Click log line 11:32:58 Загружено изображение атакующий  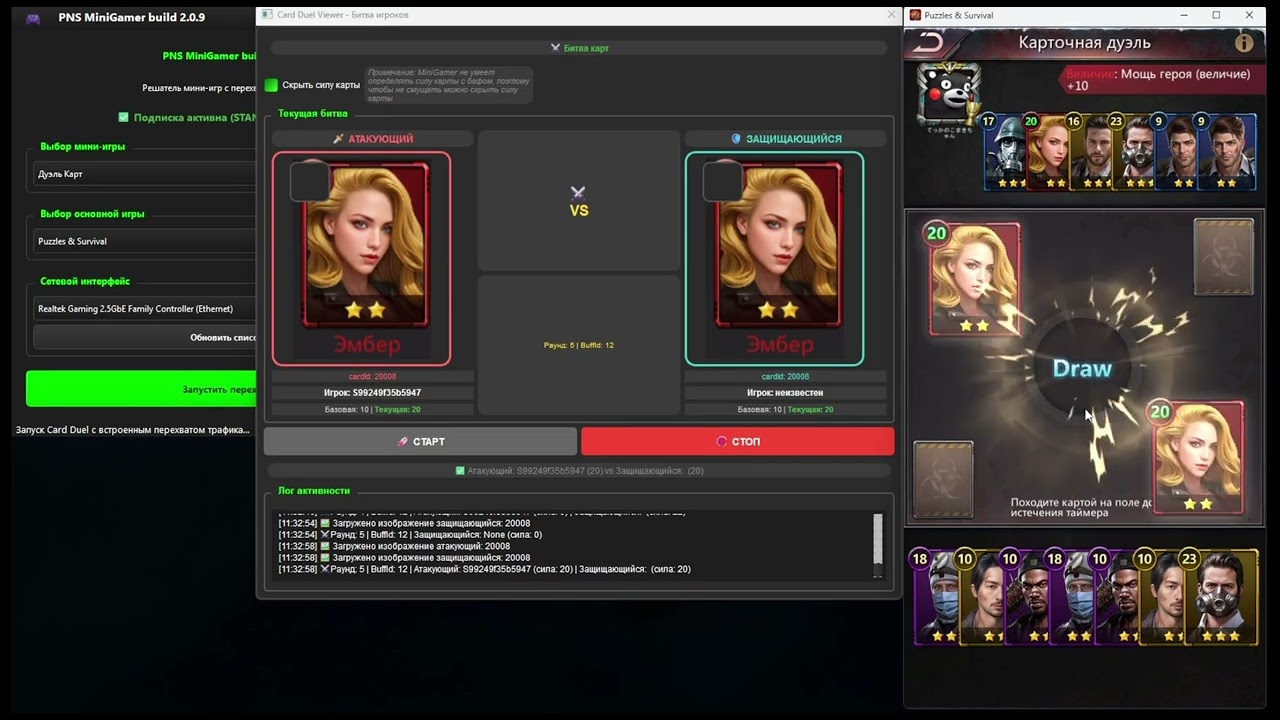coord(394,547)
